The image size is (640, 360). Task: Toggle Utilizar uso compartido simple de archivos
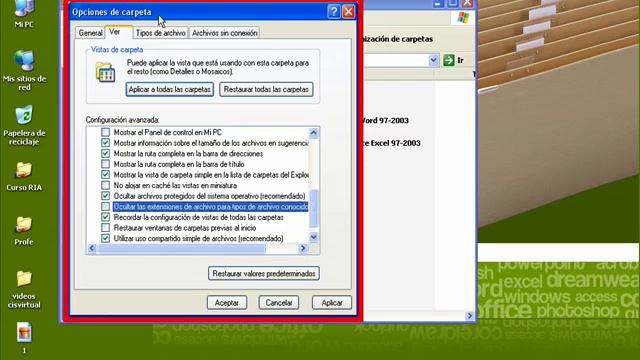(x=105, y=238)
